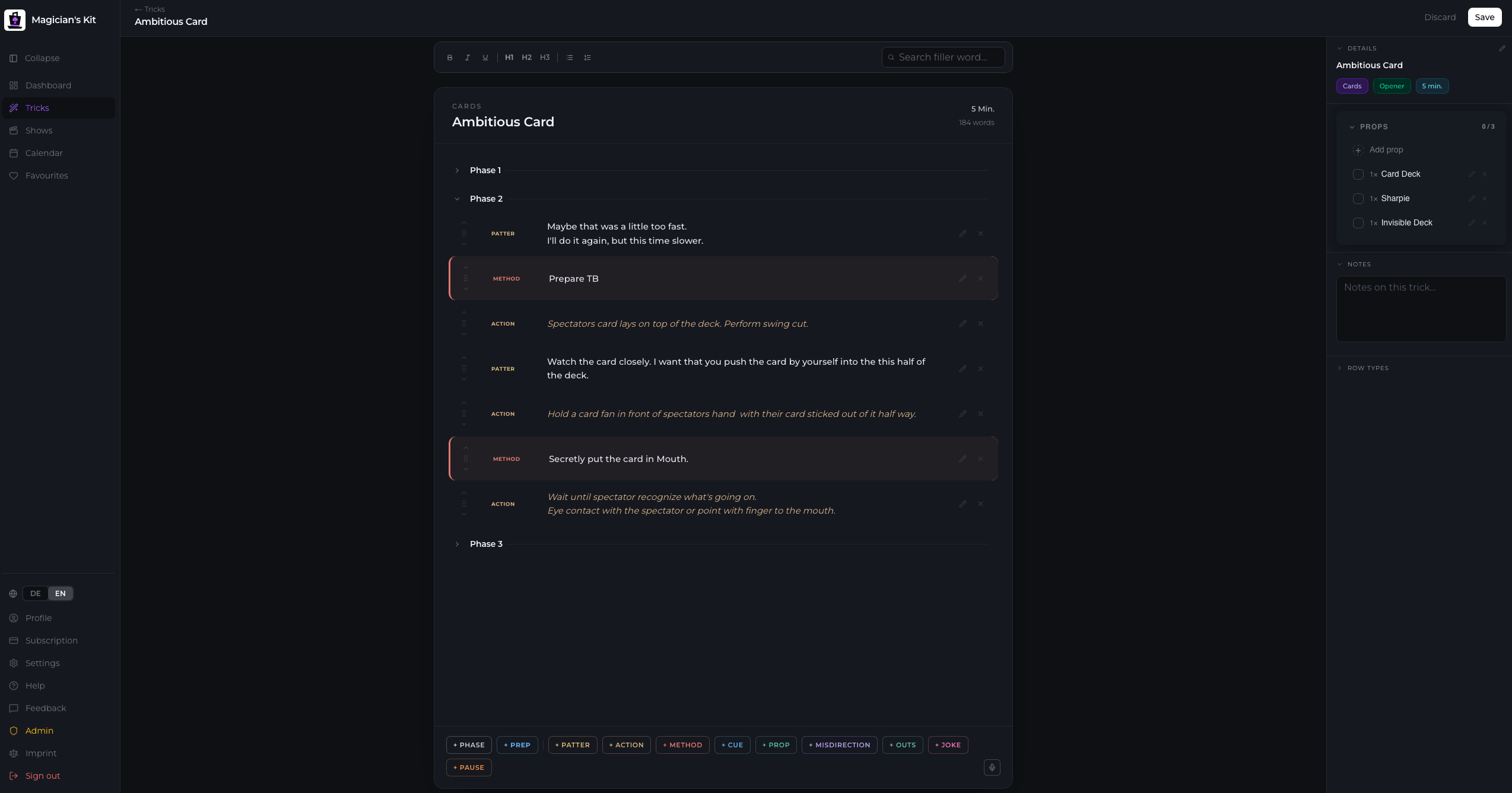Add a Pause row
Viewport: 1512px width, 793px height.
coord(469,767)
